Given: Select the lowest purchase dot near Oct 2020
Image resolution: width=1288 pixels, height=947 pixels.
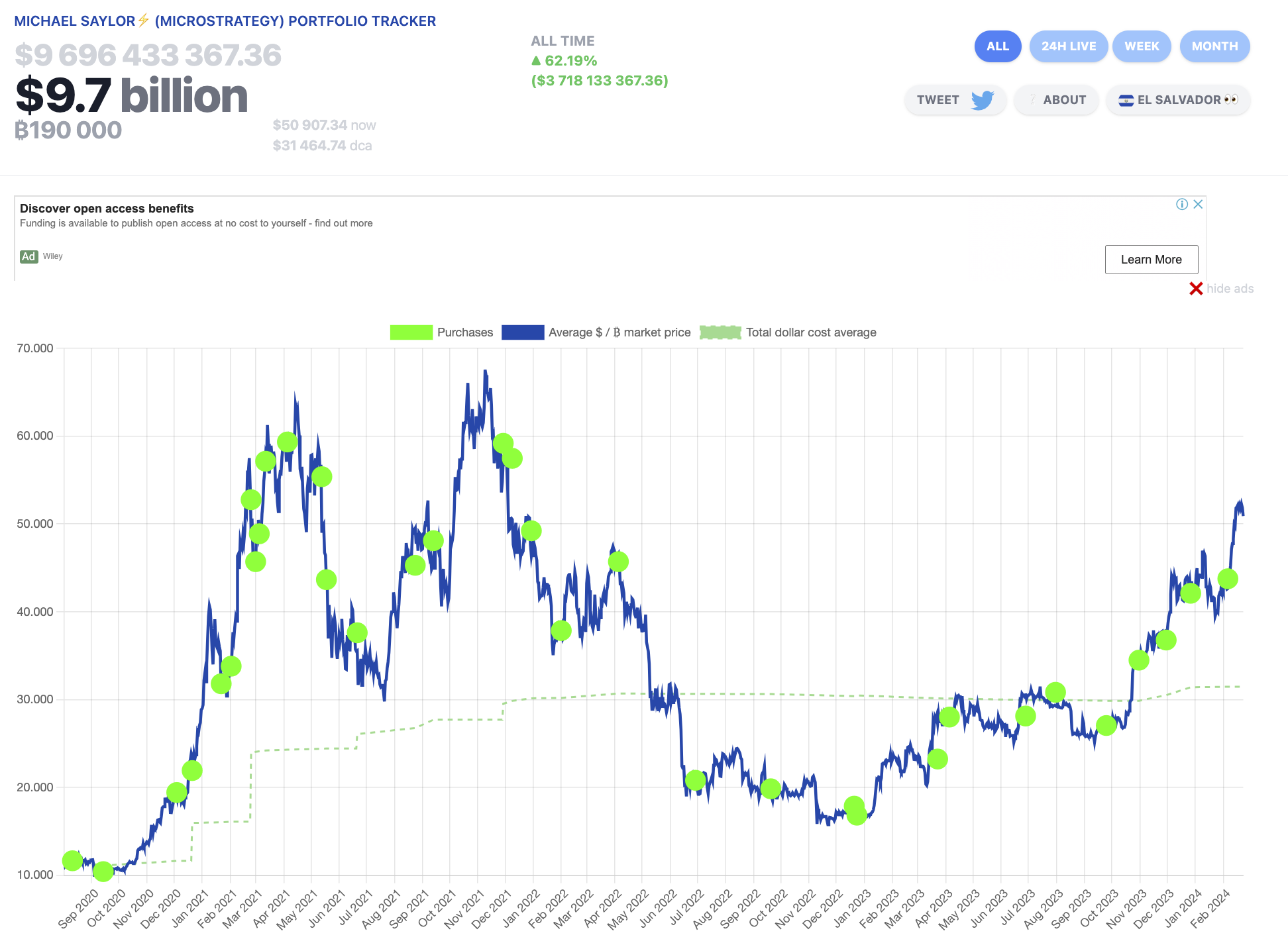Looking at the screenshot, I should click(103, 872).
